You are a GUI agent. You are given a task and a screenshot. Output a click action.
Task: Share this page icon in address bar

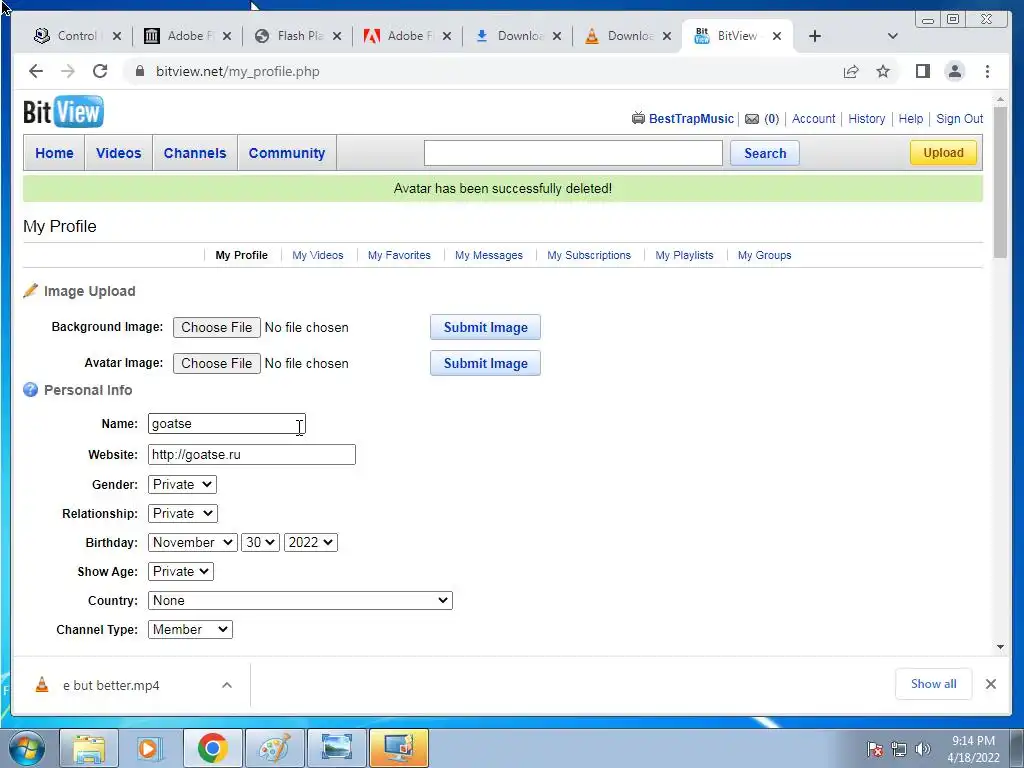click(851, 71)
